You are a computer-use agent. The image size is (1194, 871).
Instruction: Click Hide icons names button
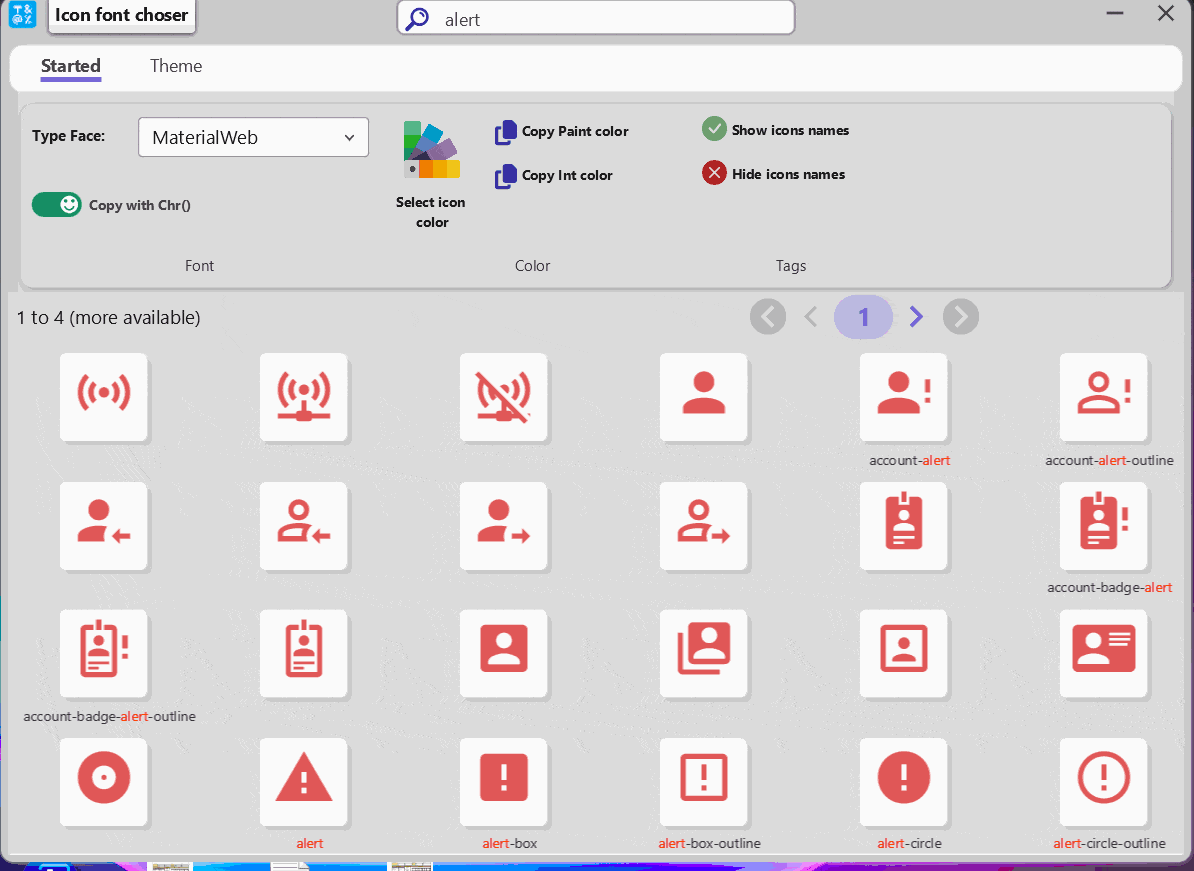774,174
